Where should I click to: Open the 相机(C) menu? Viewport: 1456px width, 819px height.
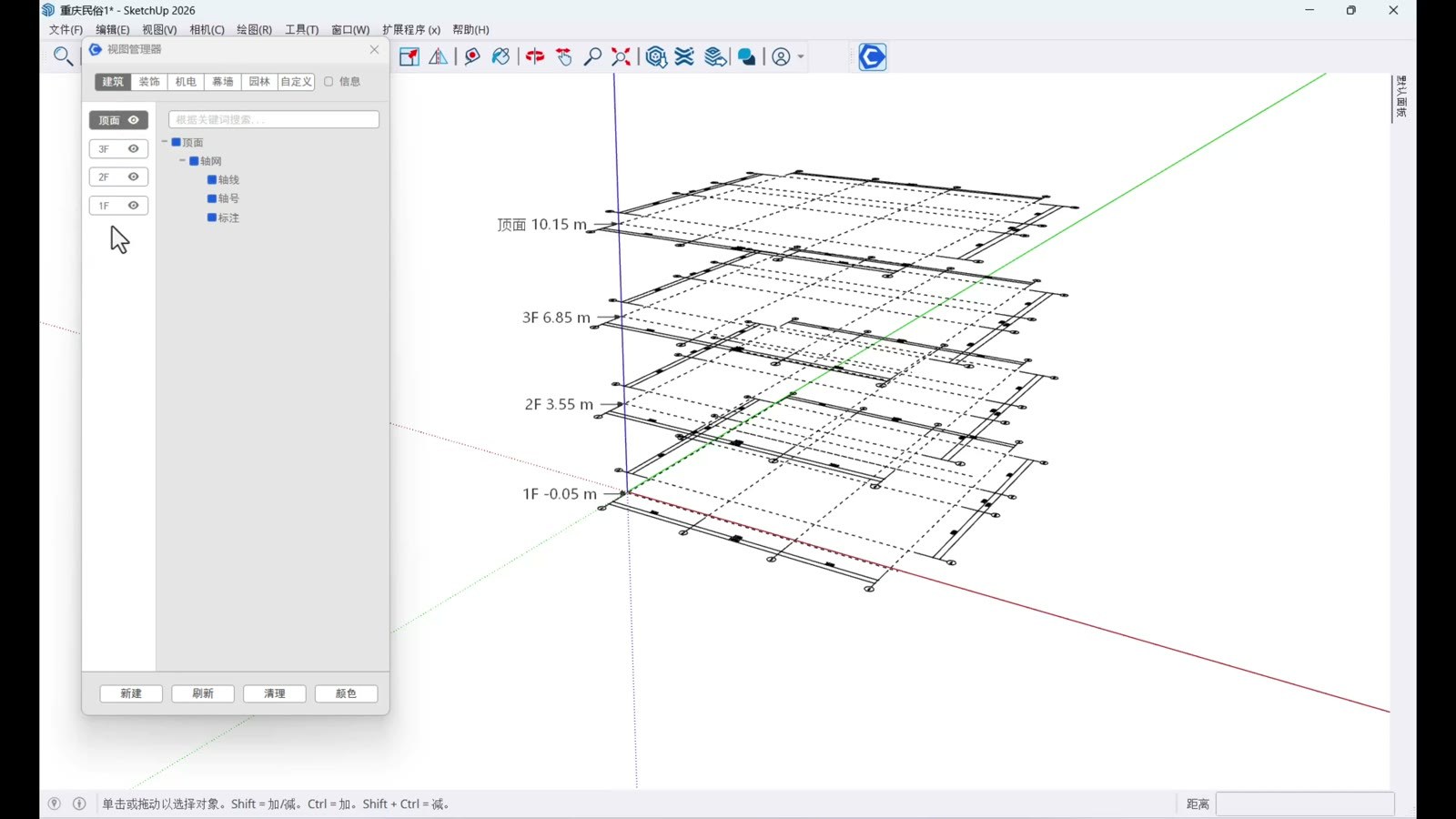pyautogui.click(x=207, y=29)
